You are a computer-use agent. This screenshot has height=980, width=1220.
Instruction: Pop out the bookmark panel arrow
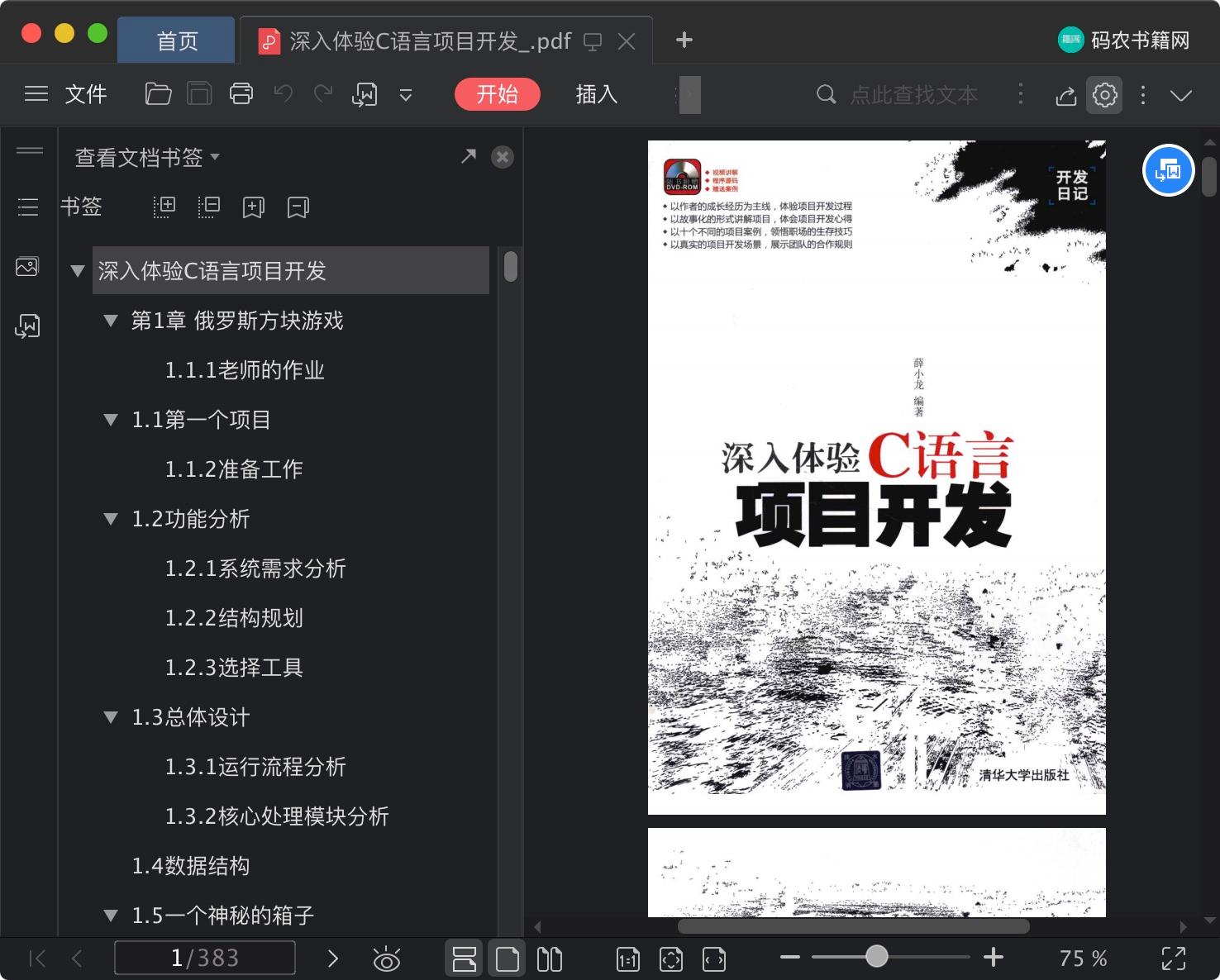click(469, 156)
